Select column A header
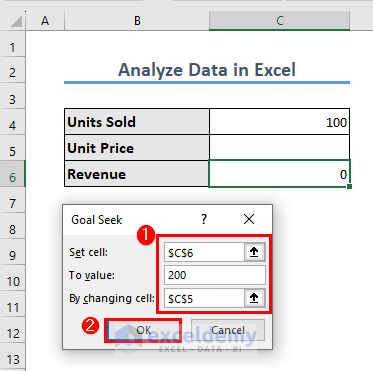The image size is (373, 371). click(45, 21)
